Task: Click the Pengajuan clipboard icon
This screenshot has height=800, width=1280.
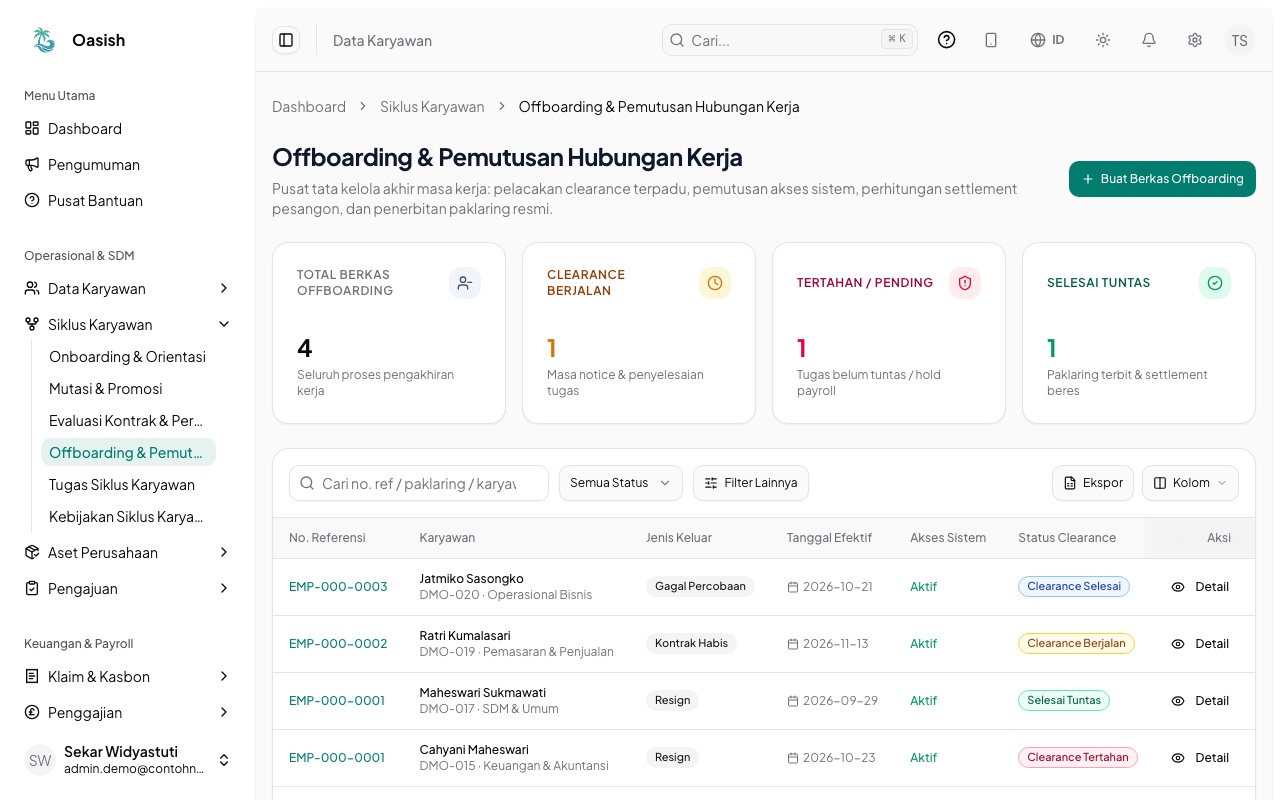Action: pos(32,588)
